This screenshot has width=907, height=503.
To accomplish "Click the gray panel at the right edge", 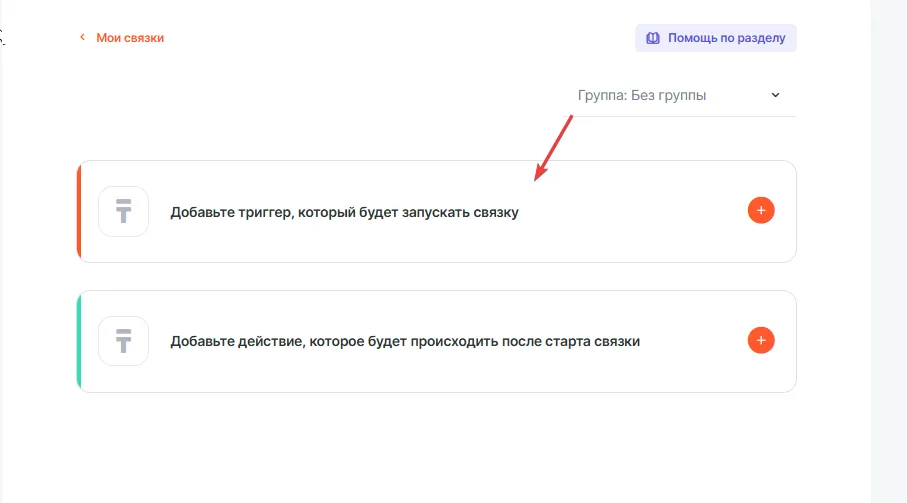I will click(888, 250).
